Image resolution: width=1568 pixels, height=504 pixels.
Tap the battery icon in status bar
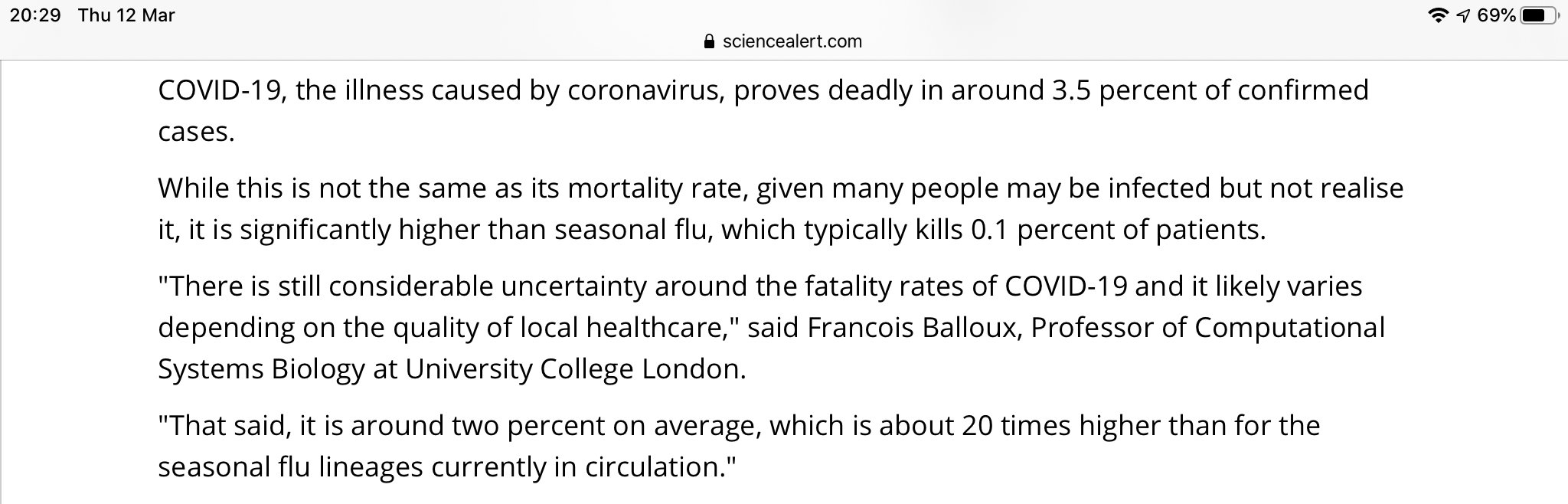point(1540,15)
